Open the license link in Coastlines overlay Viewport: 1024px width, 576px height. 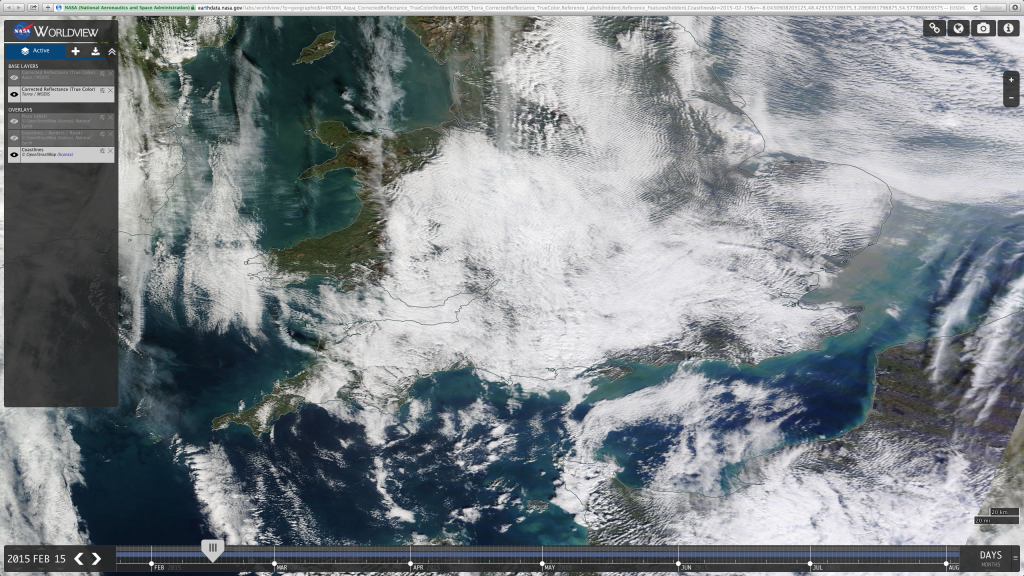click(x=65, y=155)
